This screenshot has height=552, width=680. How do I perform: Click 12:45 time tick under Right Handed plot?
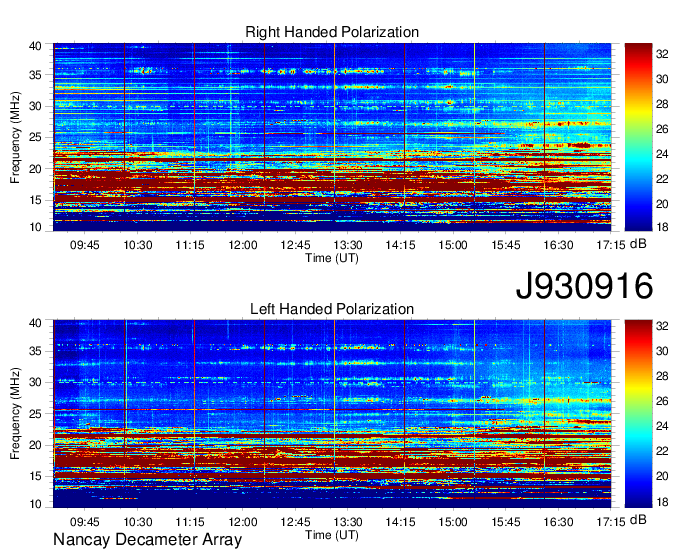(295, 245)
